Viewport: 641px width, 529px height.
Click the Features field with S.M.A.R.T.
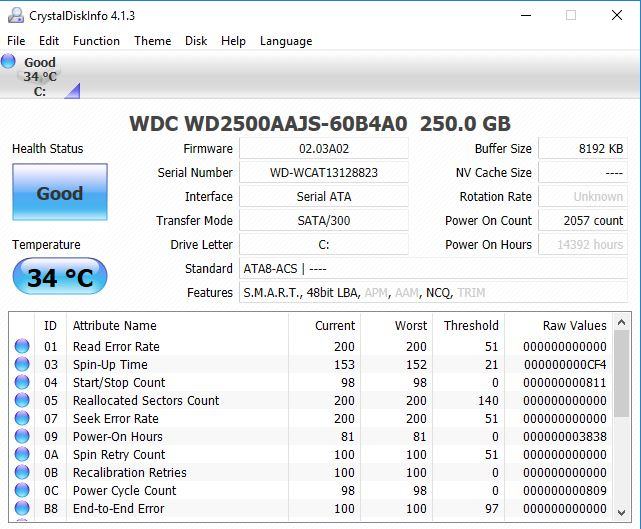click(x=433, y=293)
